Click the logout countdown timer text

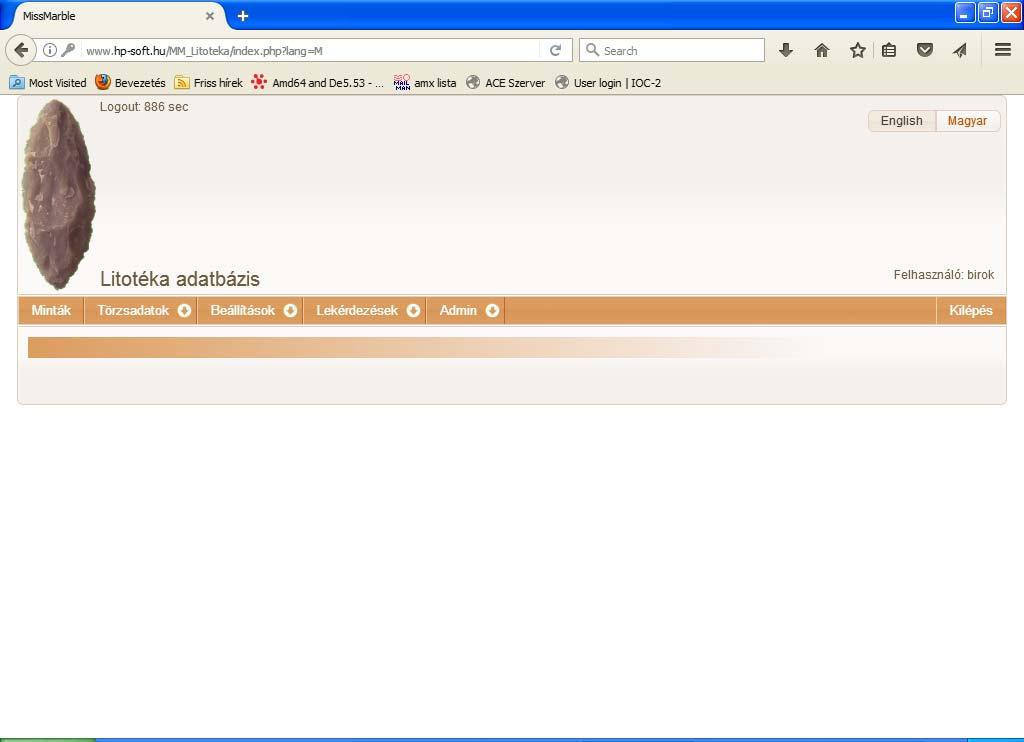(x=144, y=107)
